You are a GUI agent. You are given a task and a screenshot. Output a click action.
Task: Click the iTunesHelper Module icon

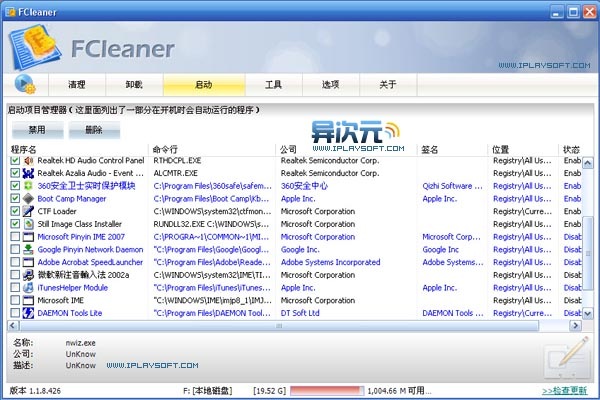click(x=29, y=288)
